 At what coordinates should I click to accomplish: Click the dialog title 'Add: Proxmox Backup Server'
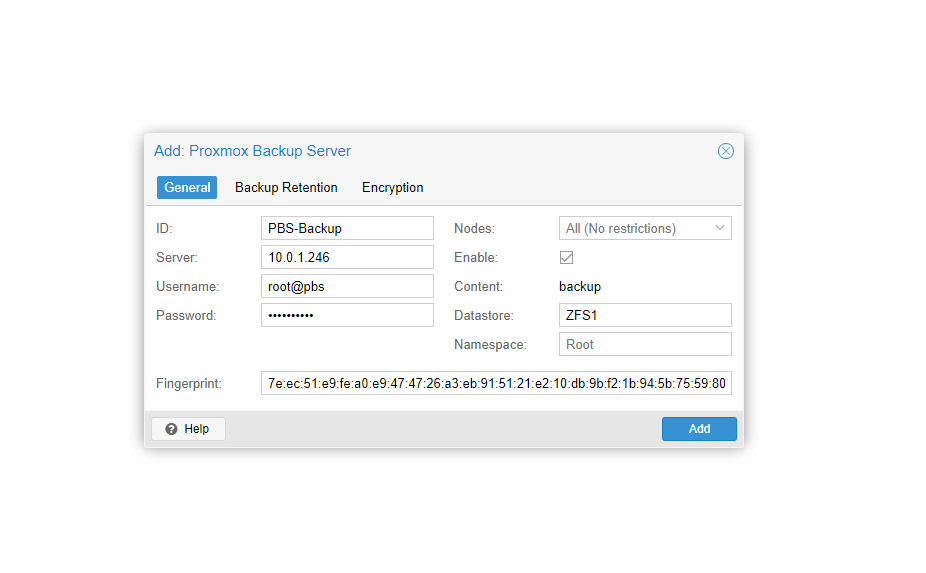tap(252, 151)
